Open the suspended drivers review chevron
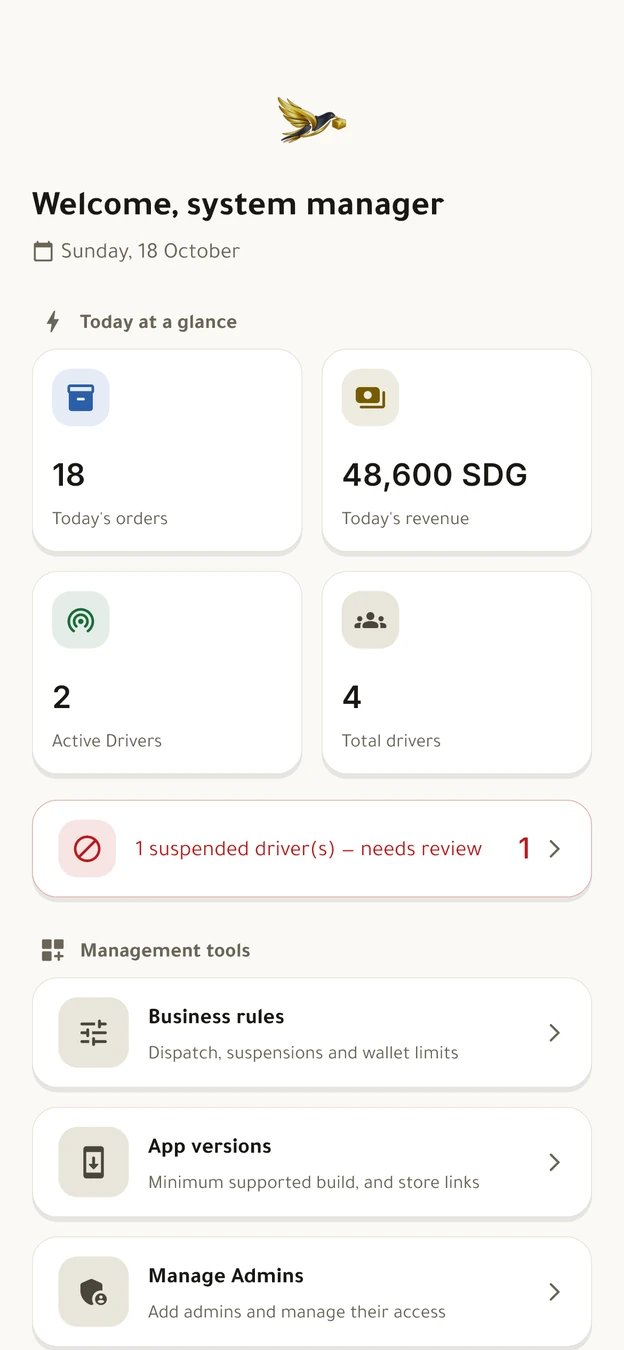This screenshot has height=1350, width=624. coord(555,849)
